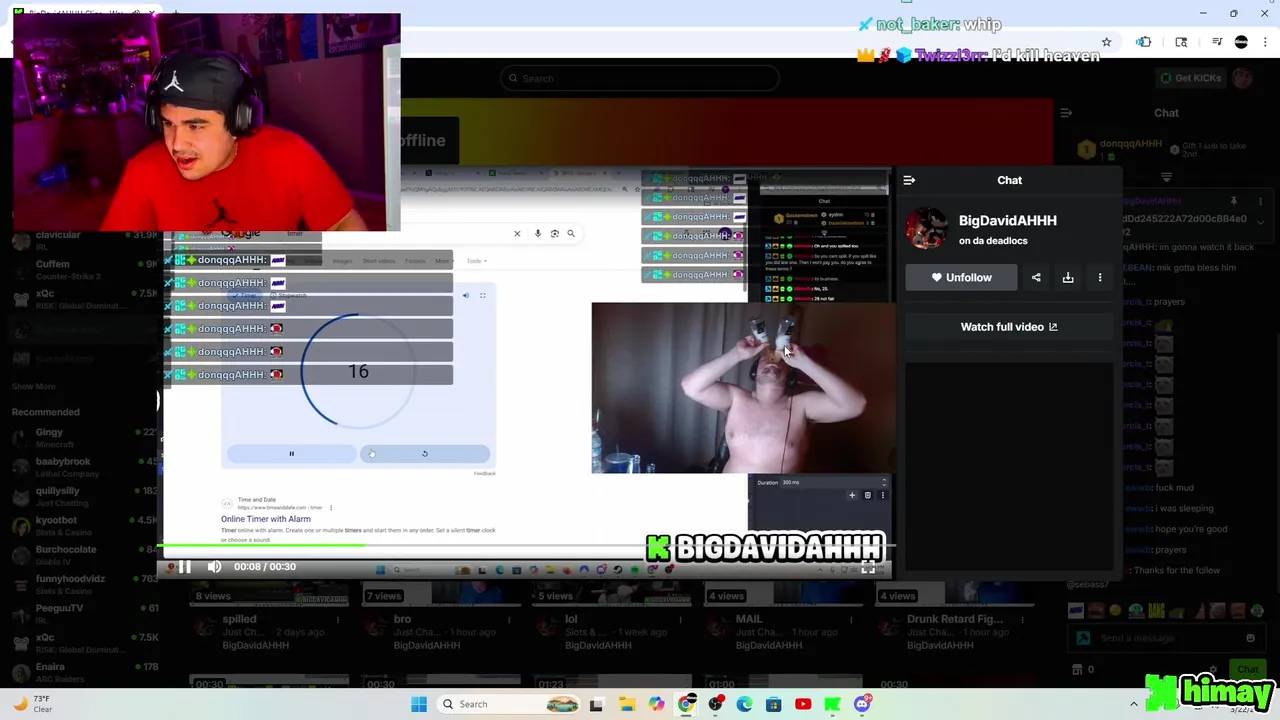Open Microsoft Edge from taskbar
This screenshot has height=720, width=1280.
tap(745, 704)
